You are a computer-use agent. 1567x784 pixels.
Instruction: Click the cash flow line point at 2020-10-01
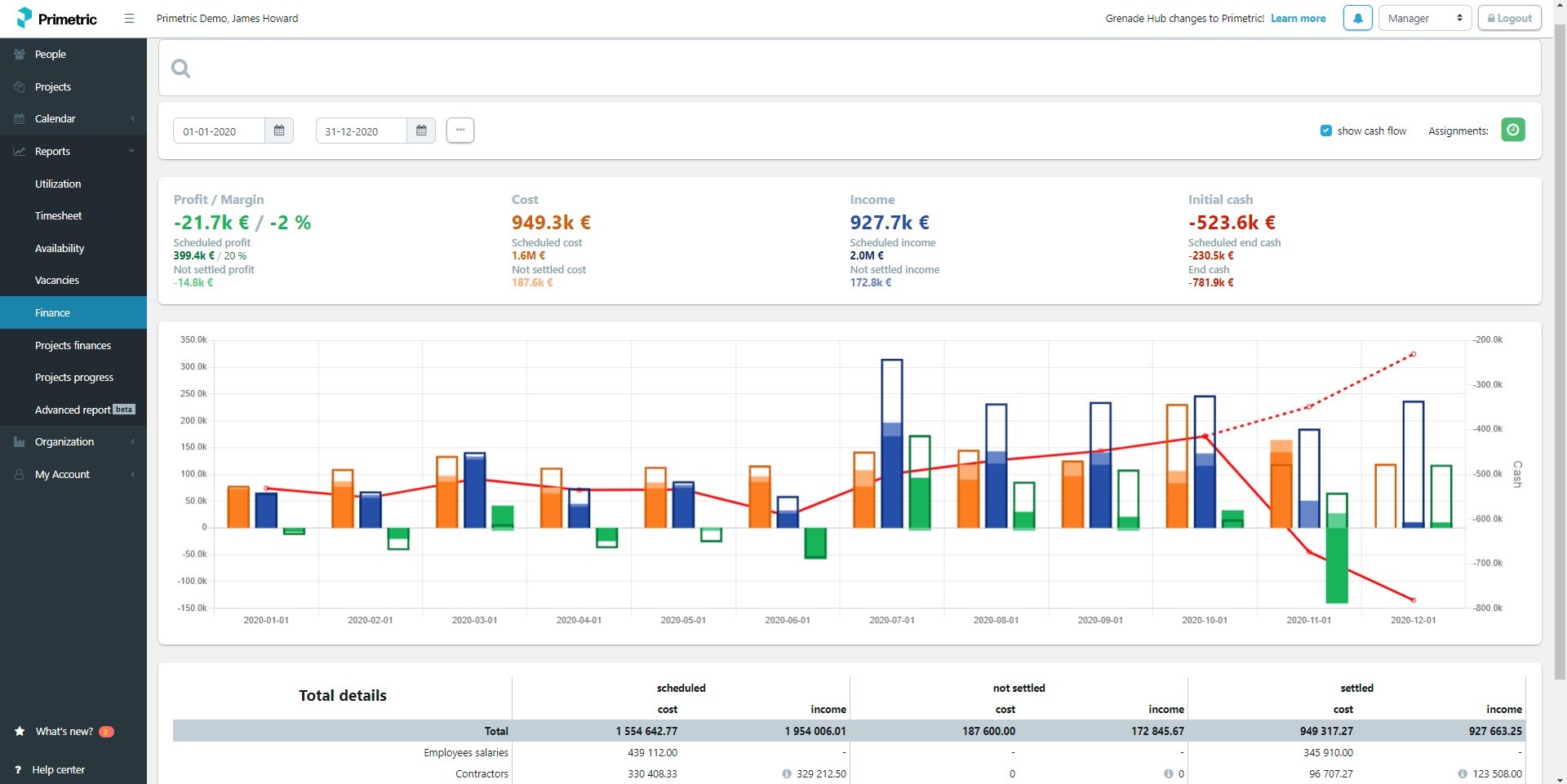click(1205, 436)
